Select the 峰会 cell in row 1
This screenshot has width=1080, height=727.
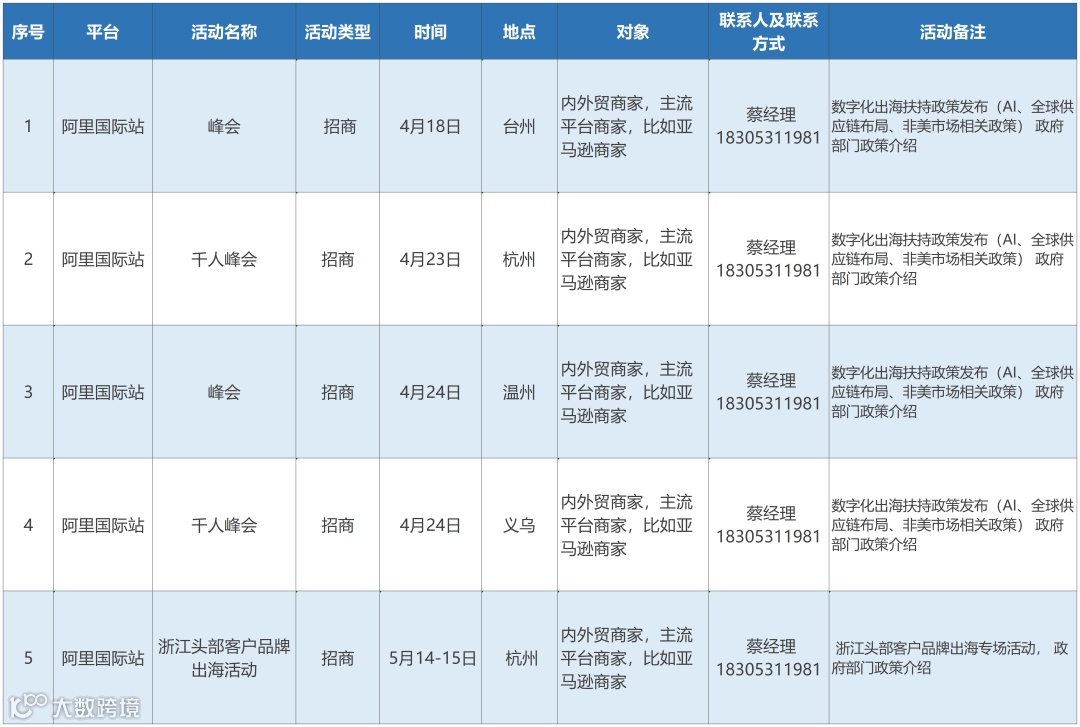224,126
